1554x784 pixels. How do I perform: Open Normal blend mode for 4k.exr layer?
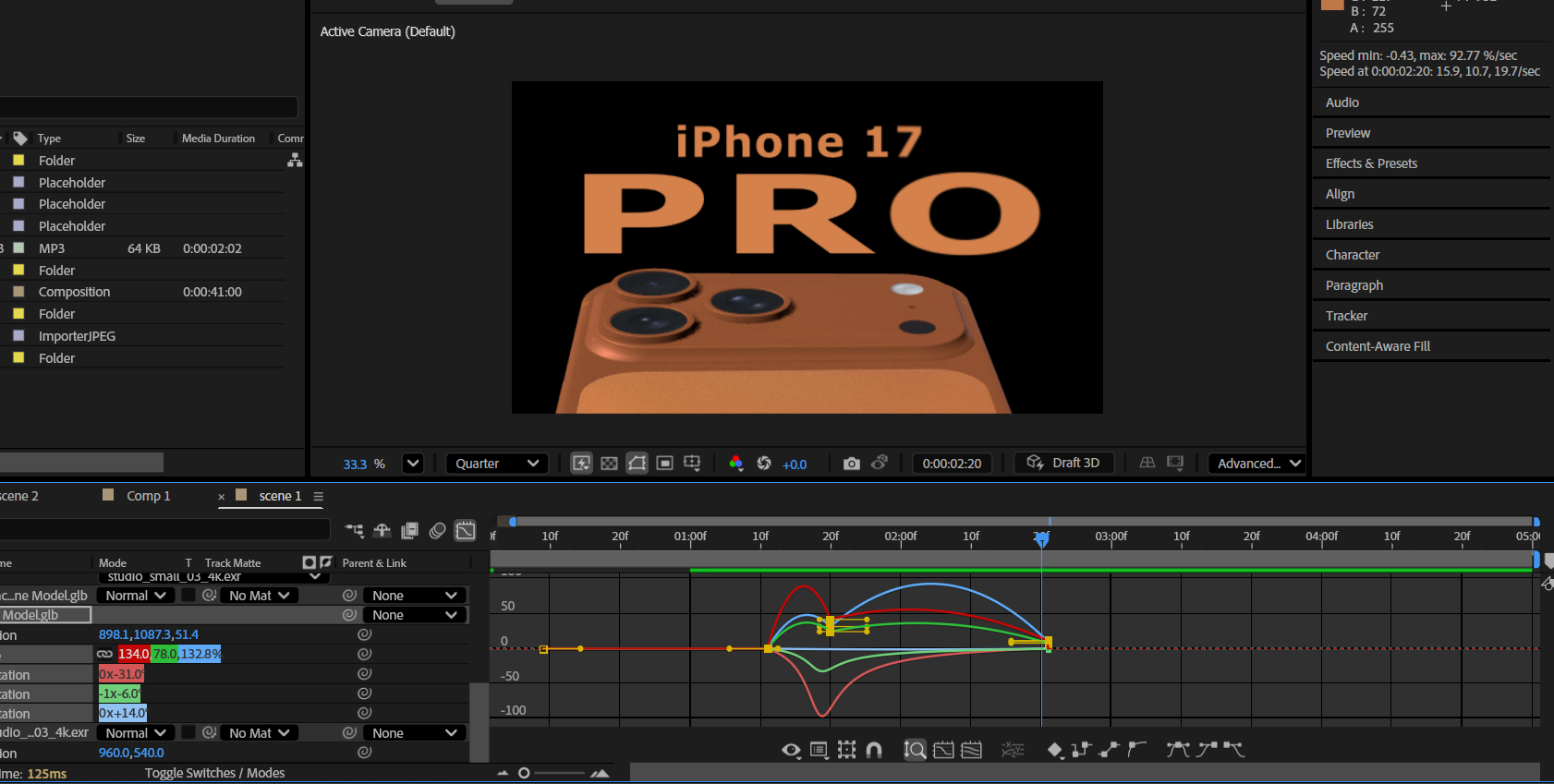(136, 733)
